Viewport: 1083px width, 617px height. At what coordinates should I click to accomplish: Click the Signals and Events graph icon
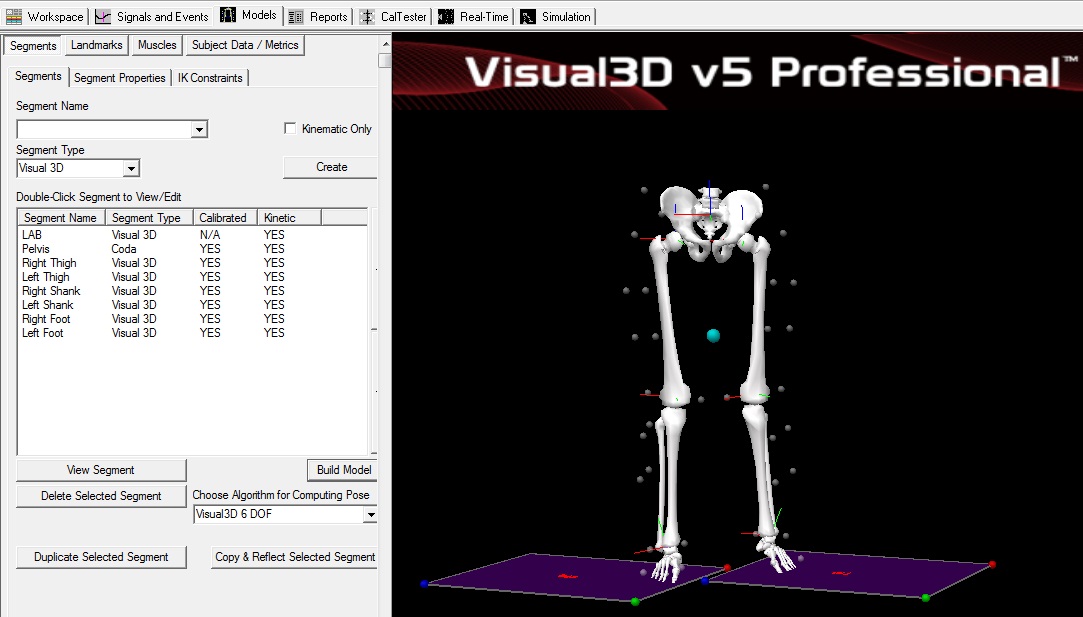point(103,17)
